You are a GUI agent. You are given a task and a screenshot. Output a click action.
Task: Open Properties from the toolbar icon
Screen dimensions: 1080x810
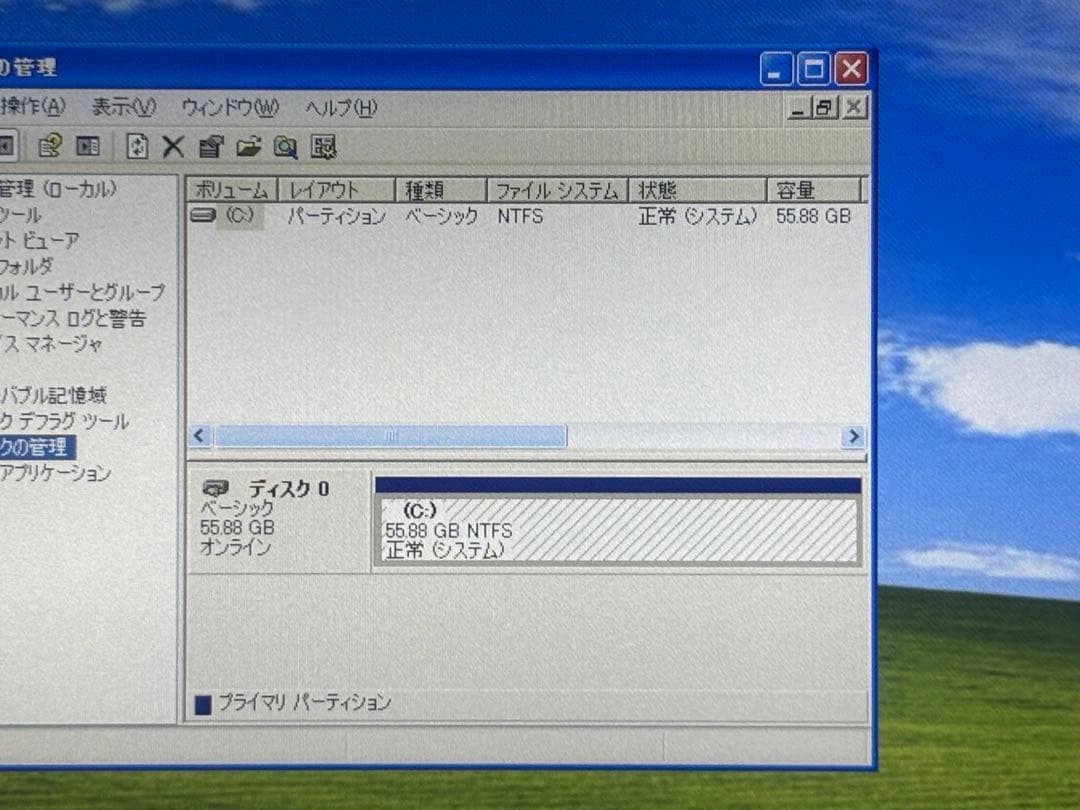211,146
